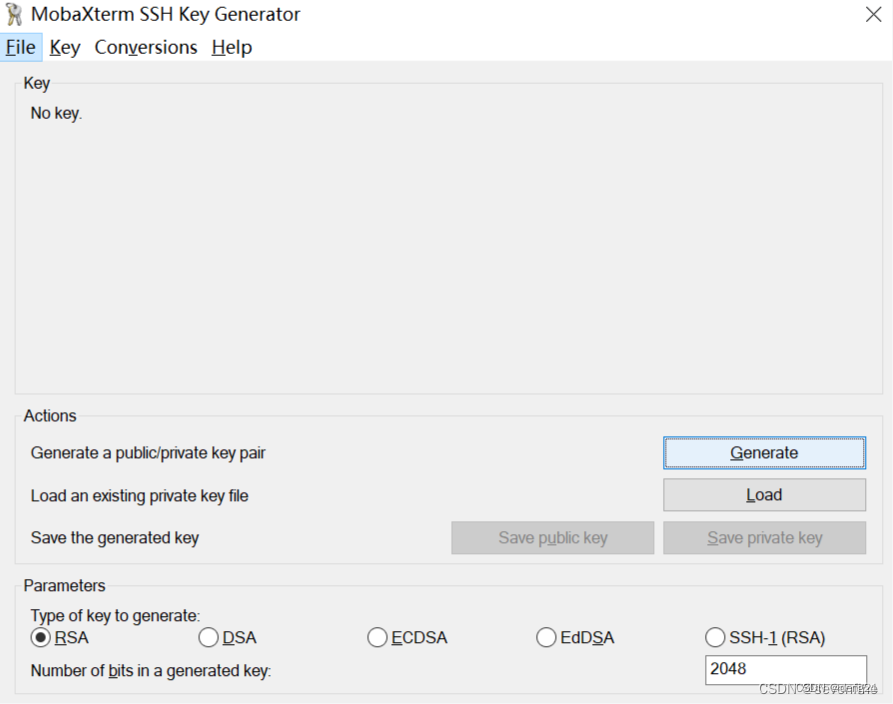Click 'Save the generated key' label
Viewport: 893px width, 704px height.
click(115, 538)
